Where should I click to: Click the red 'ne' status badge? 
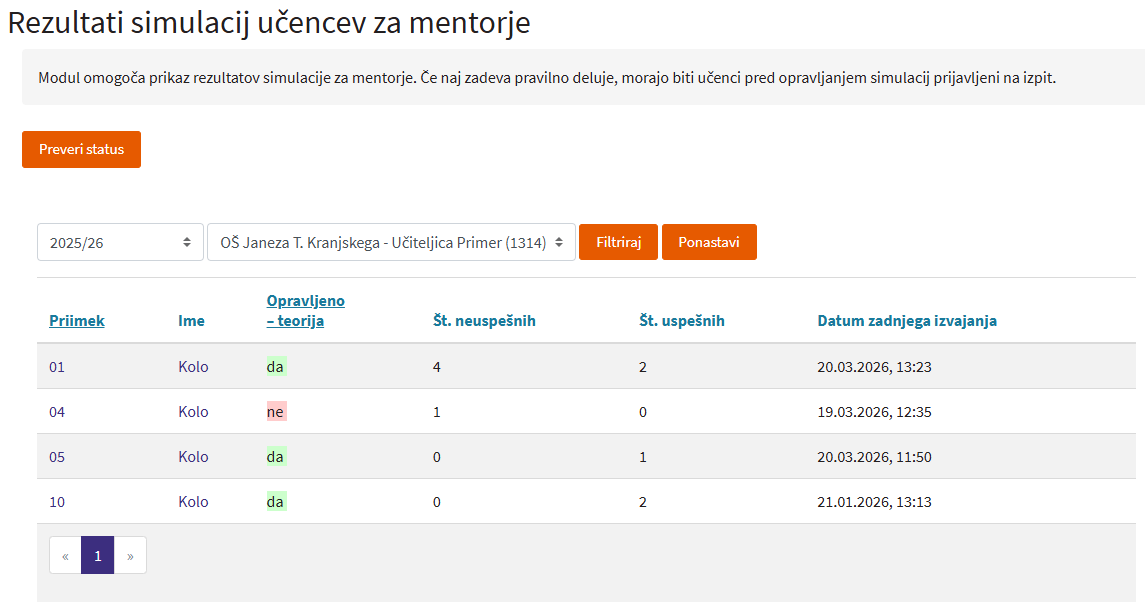276,412
